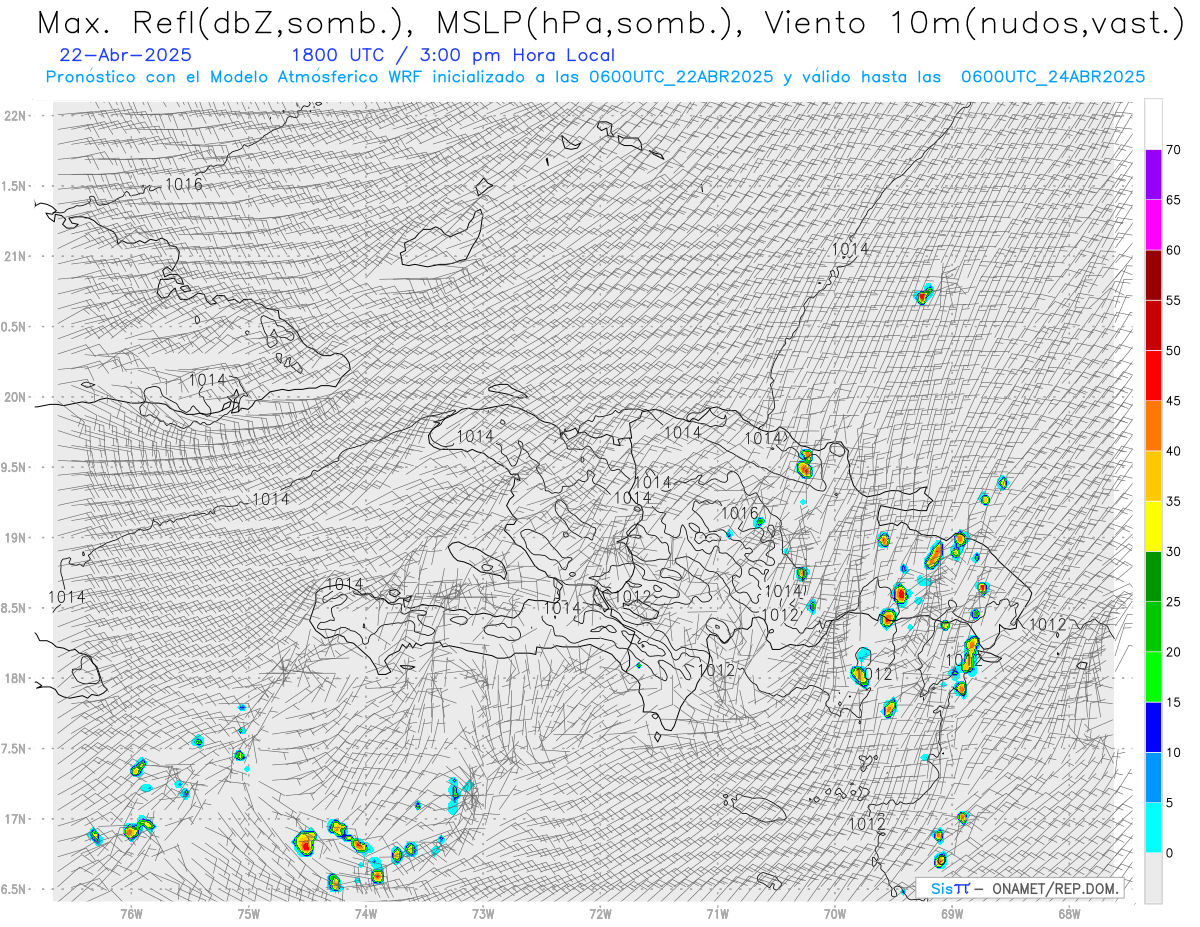Pick the dark green 25-30 dBZ swatch

click(1153, 576)
